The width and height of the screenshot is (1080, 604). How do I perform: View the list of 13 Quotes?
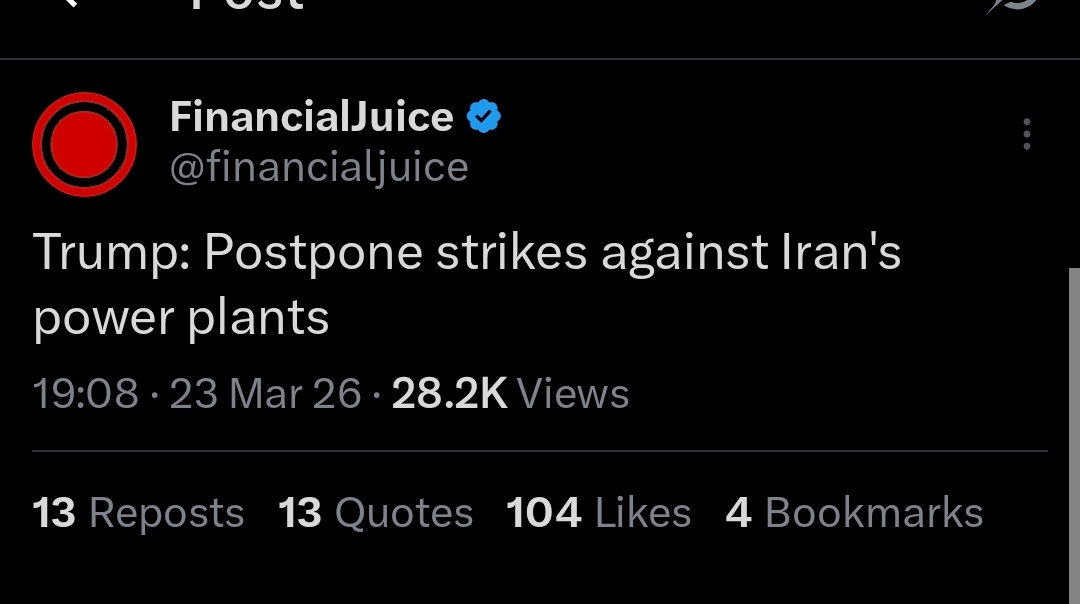tap(375, 513)
